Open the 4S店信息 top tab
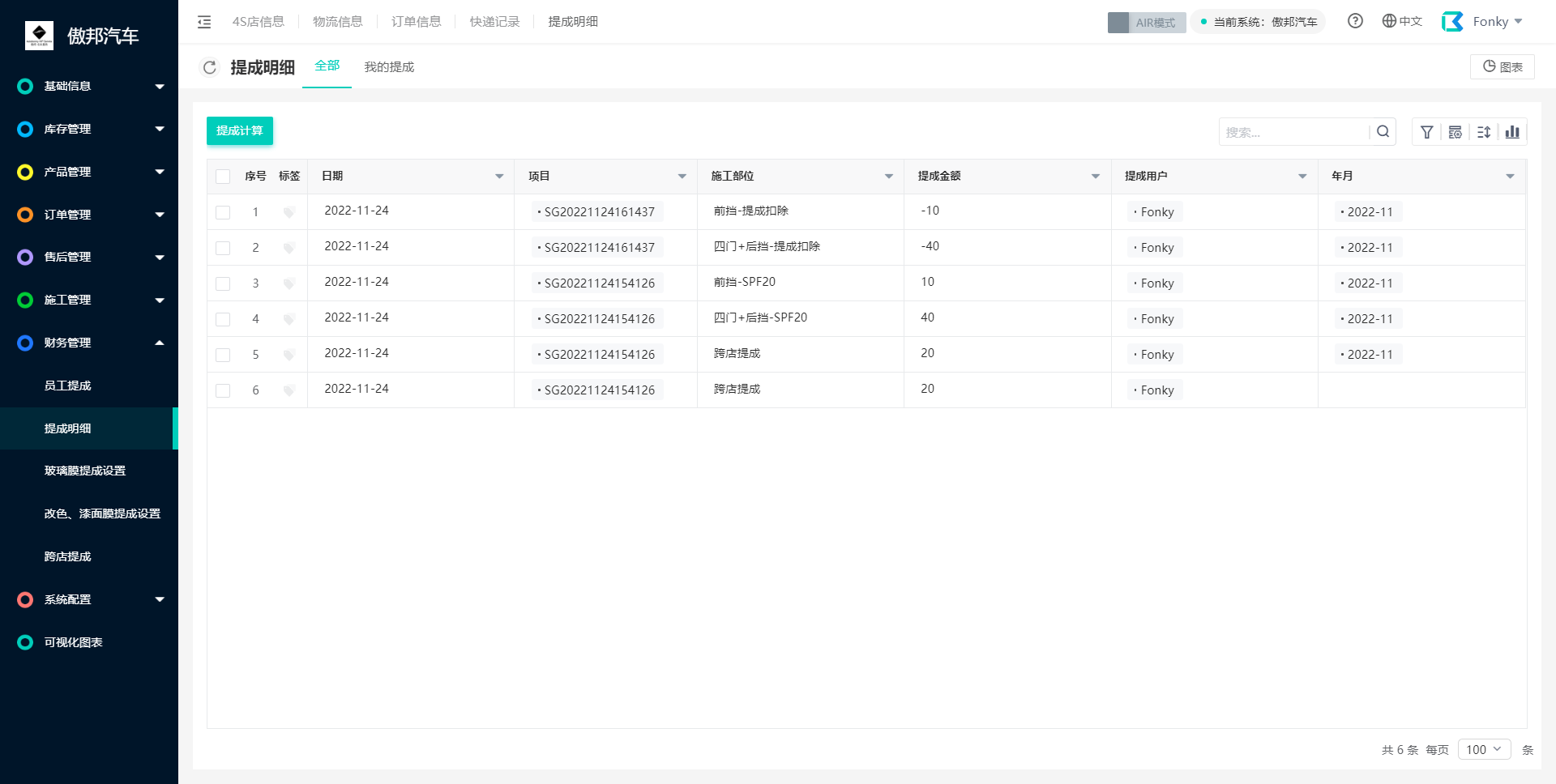This screenshot has height=784, width=1556. [259, 22]
